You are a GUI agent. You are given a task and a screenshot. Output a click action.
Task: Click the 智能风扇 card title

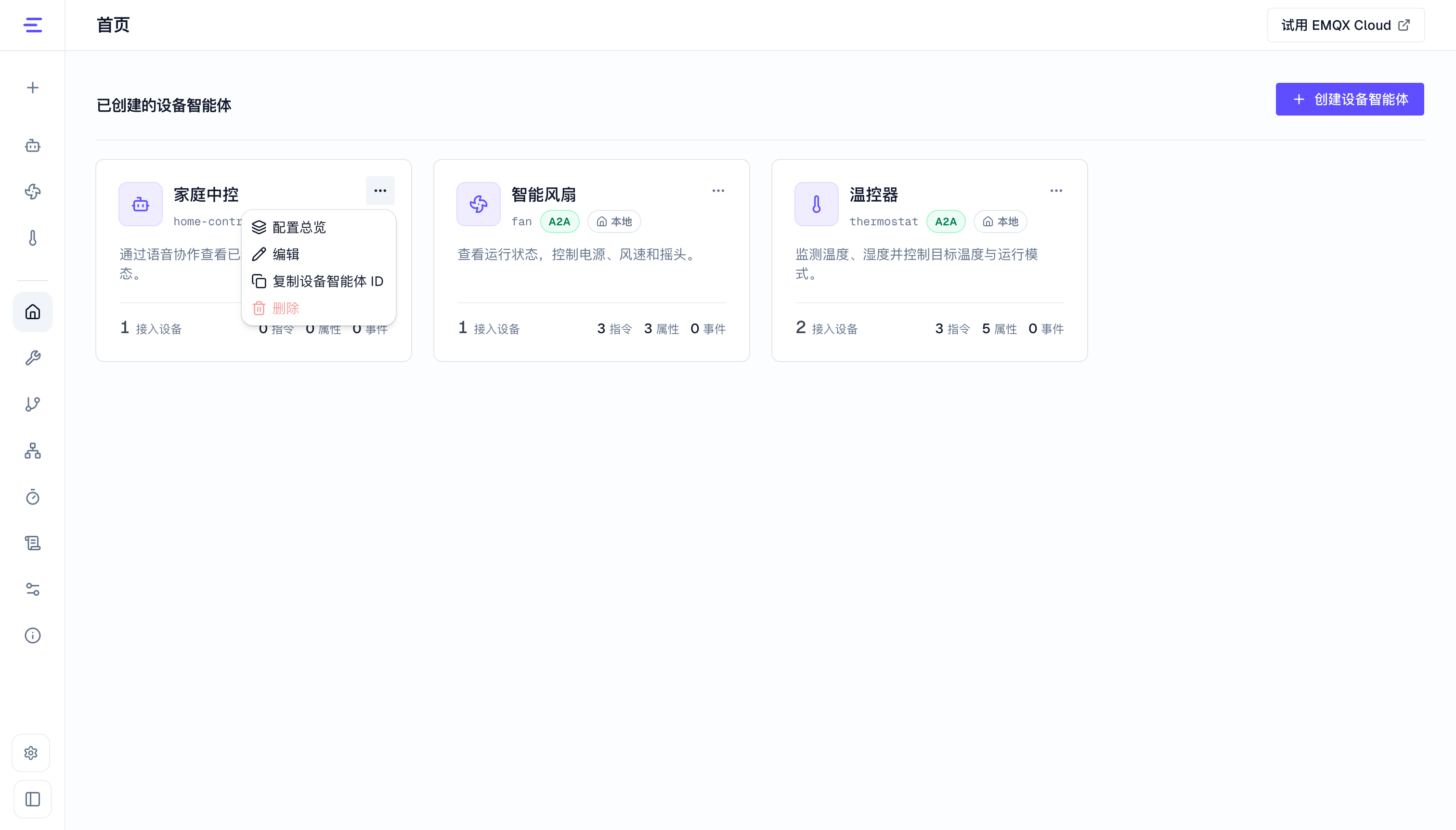coord(544,195)
